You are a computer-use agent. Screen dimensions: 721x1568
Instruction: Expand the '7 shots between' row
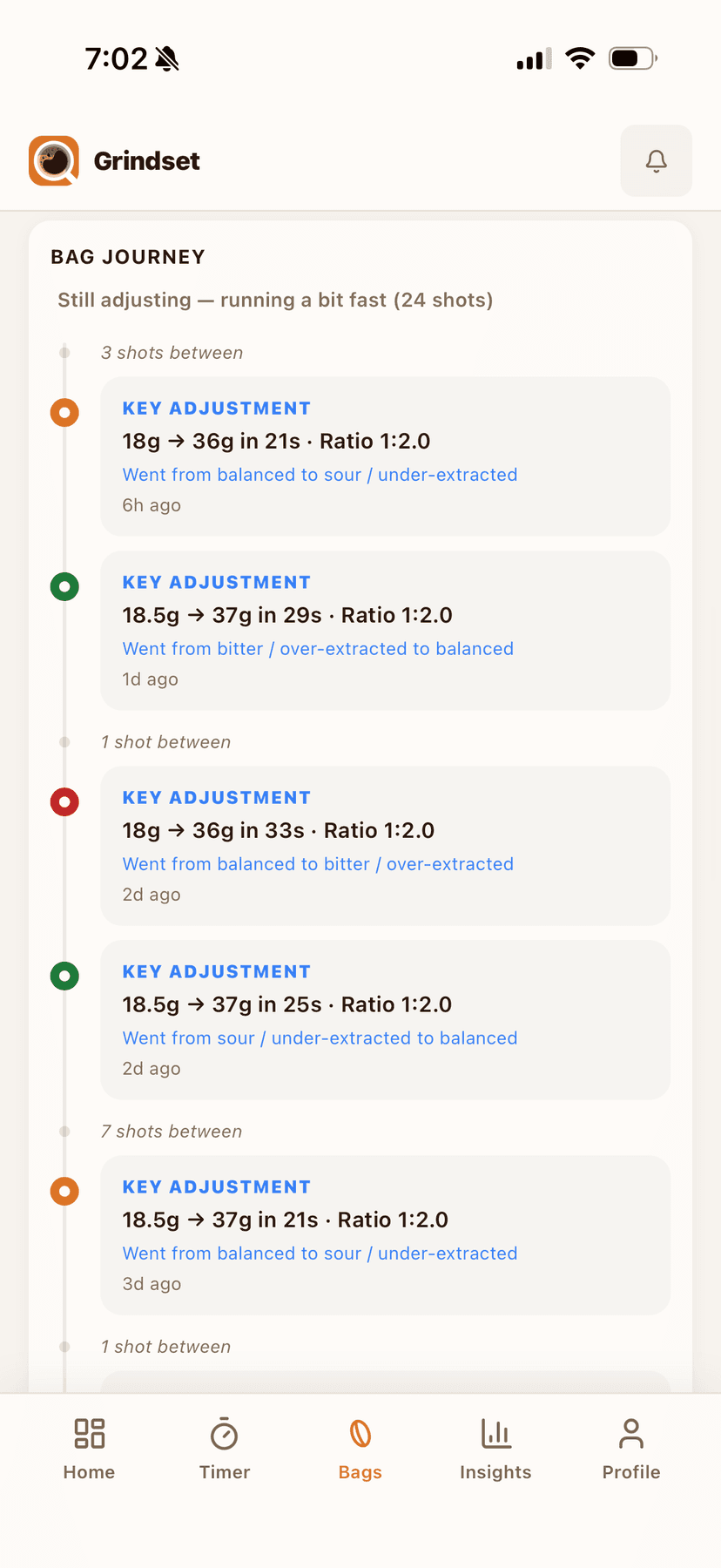coord(172,1132)
